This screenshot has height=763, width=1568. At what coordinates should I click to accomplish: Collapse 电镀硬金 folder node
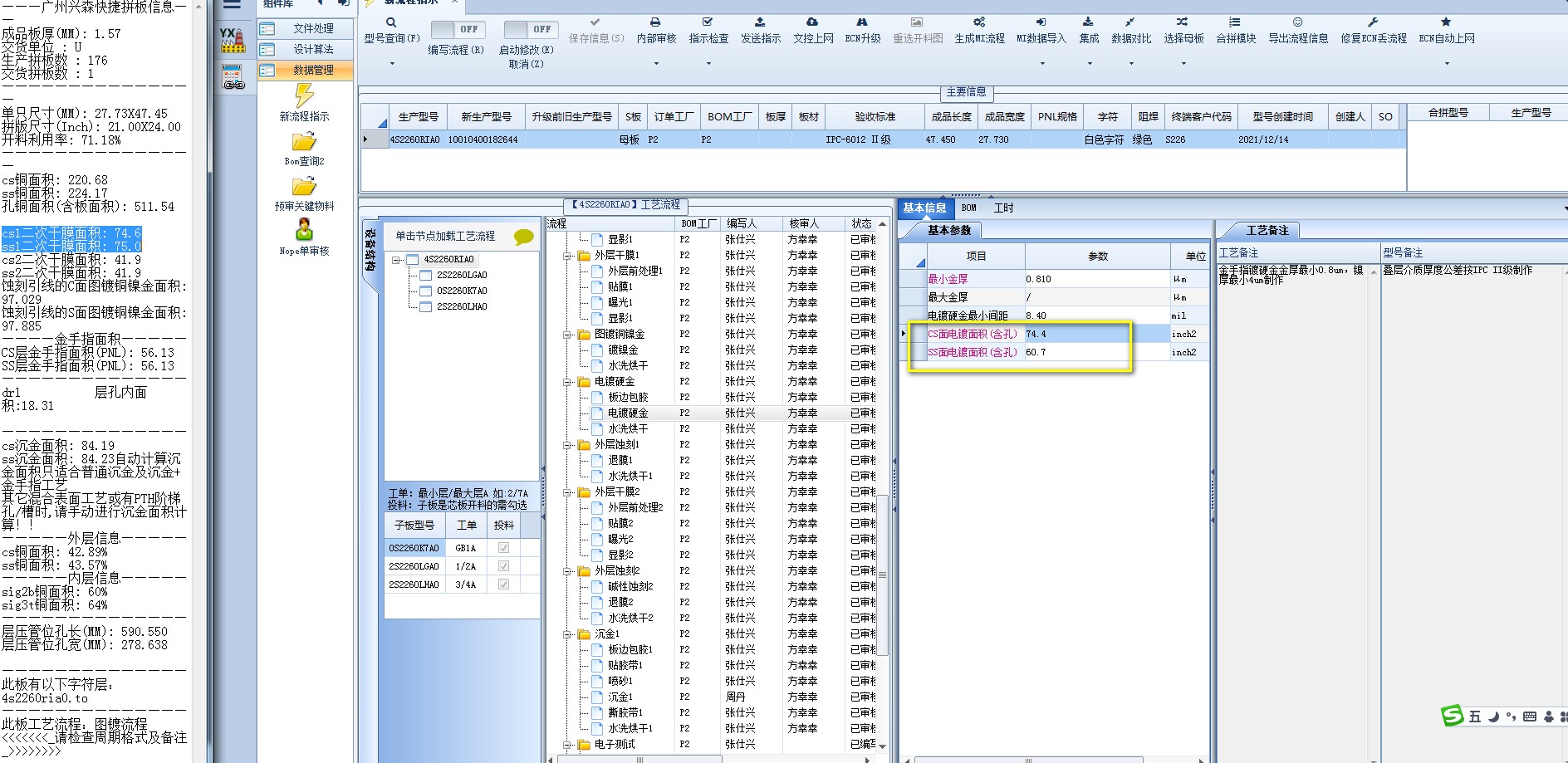click(x=567, y=382)
